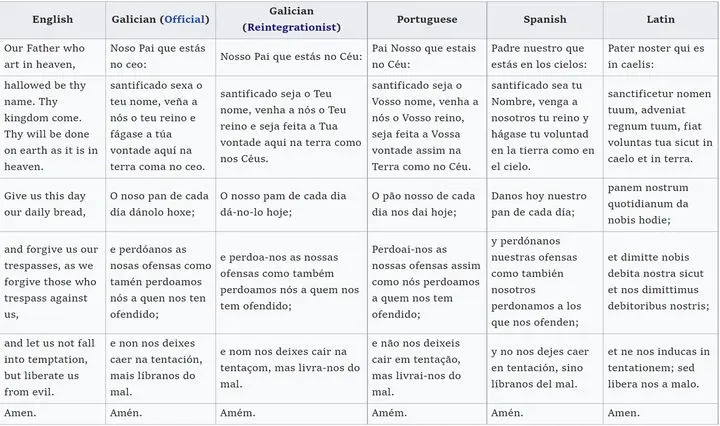Viewport: 720px width, 426px height.
Task: Click the 'Our Father who art in heaven' cell
Action: [x=52, y=56]
